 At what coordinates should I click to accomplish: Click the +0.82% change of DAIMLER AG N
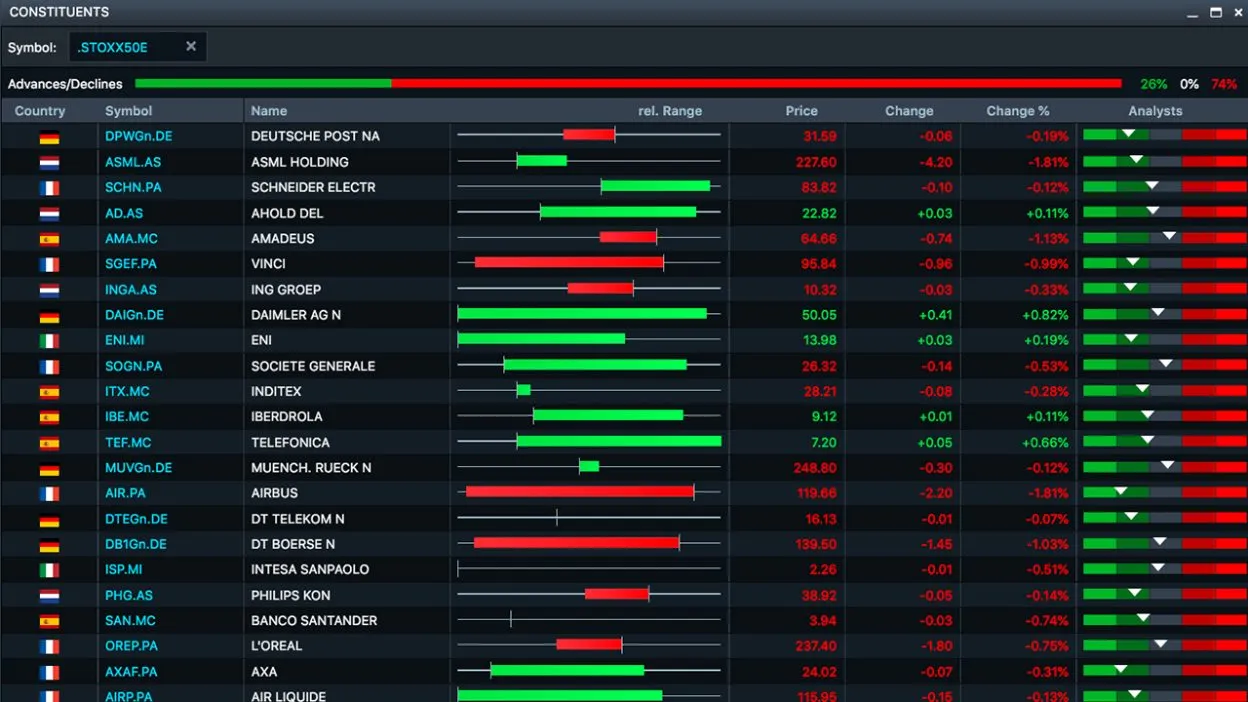[x=1045, y=315]
